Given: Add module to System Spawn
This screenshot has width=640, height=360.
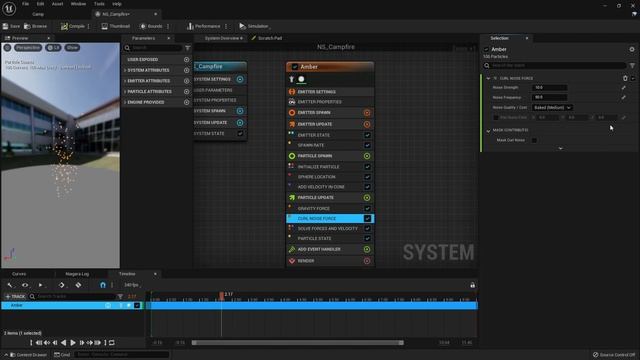Looking at the screenshot, I should [240, 111].
